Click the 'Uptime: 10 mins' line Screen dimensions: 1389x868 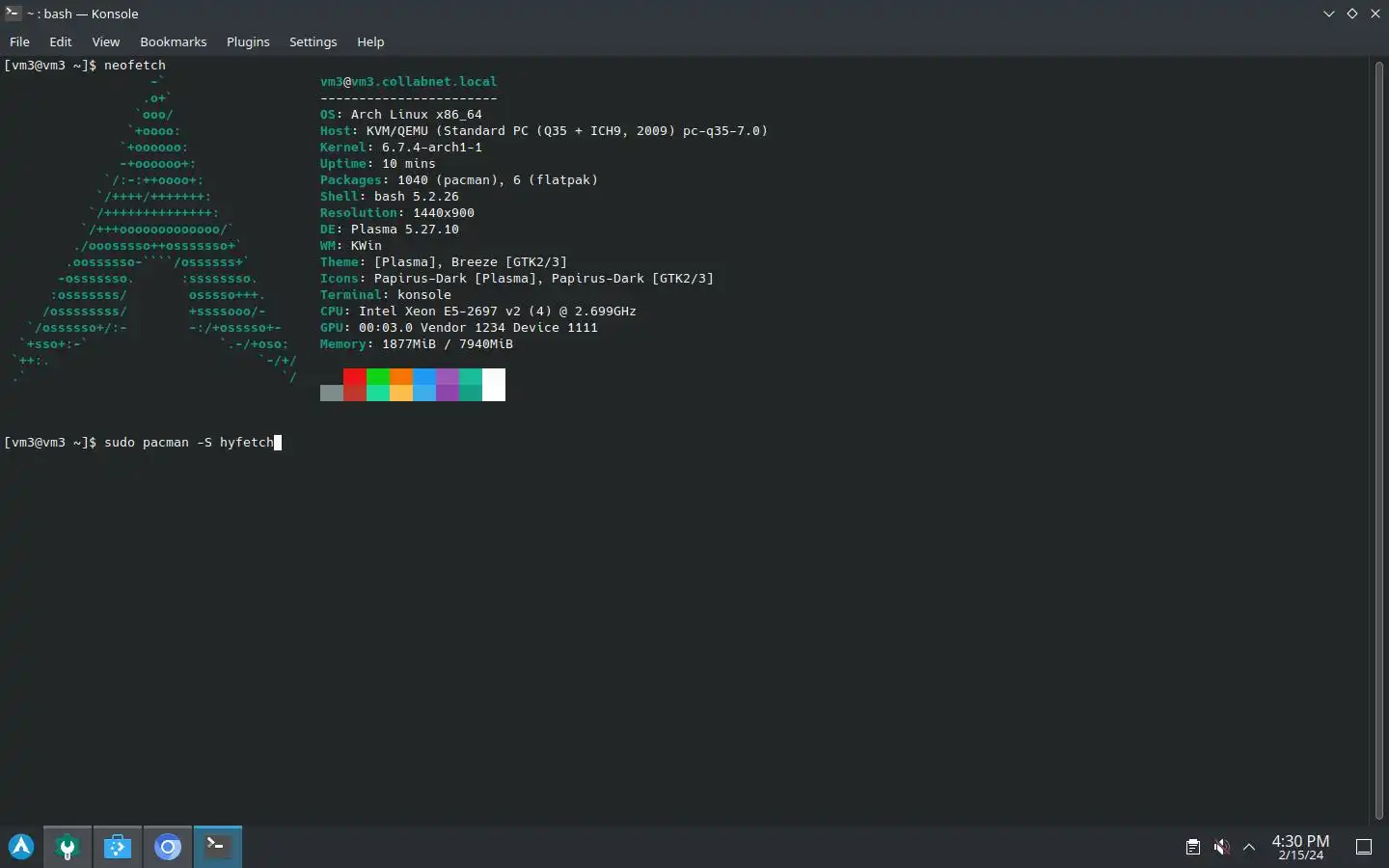(x=378, y=163)
